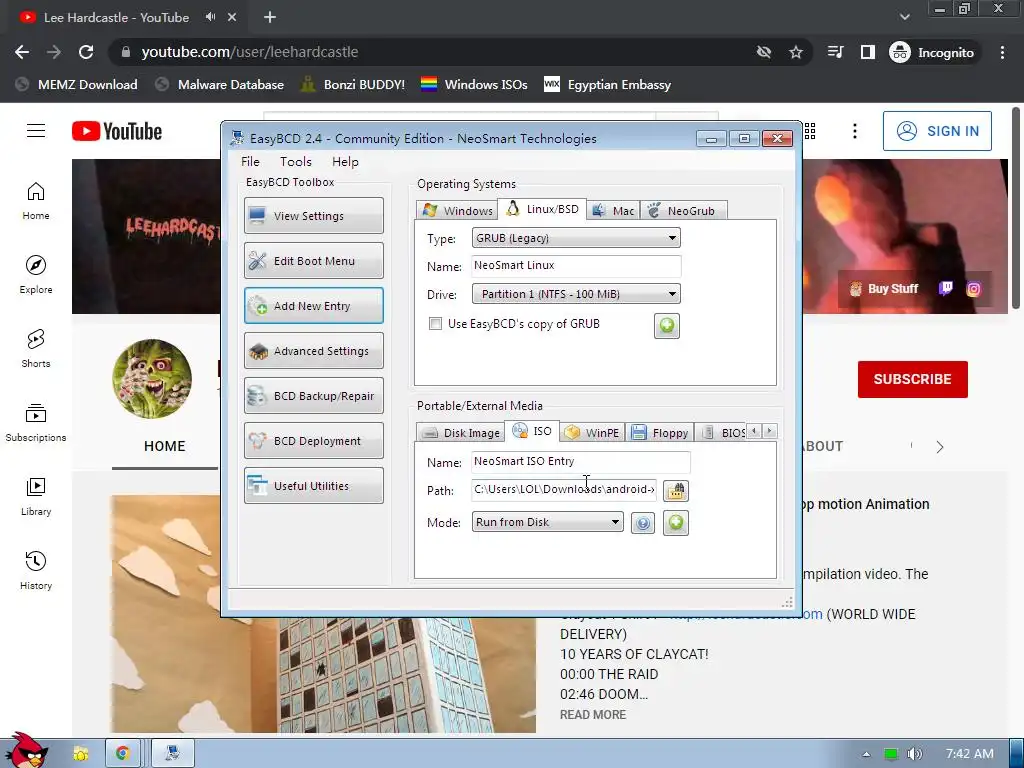Switch to Disk Image tab

pos(460,432)
